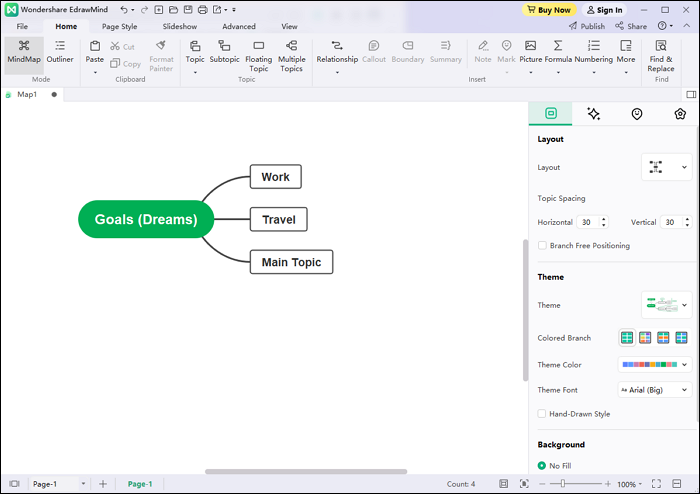This screenshot has height=494, width=700.
Task: Switch to MindMap mode
Action: coord(24,52)
